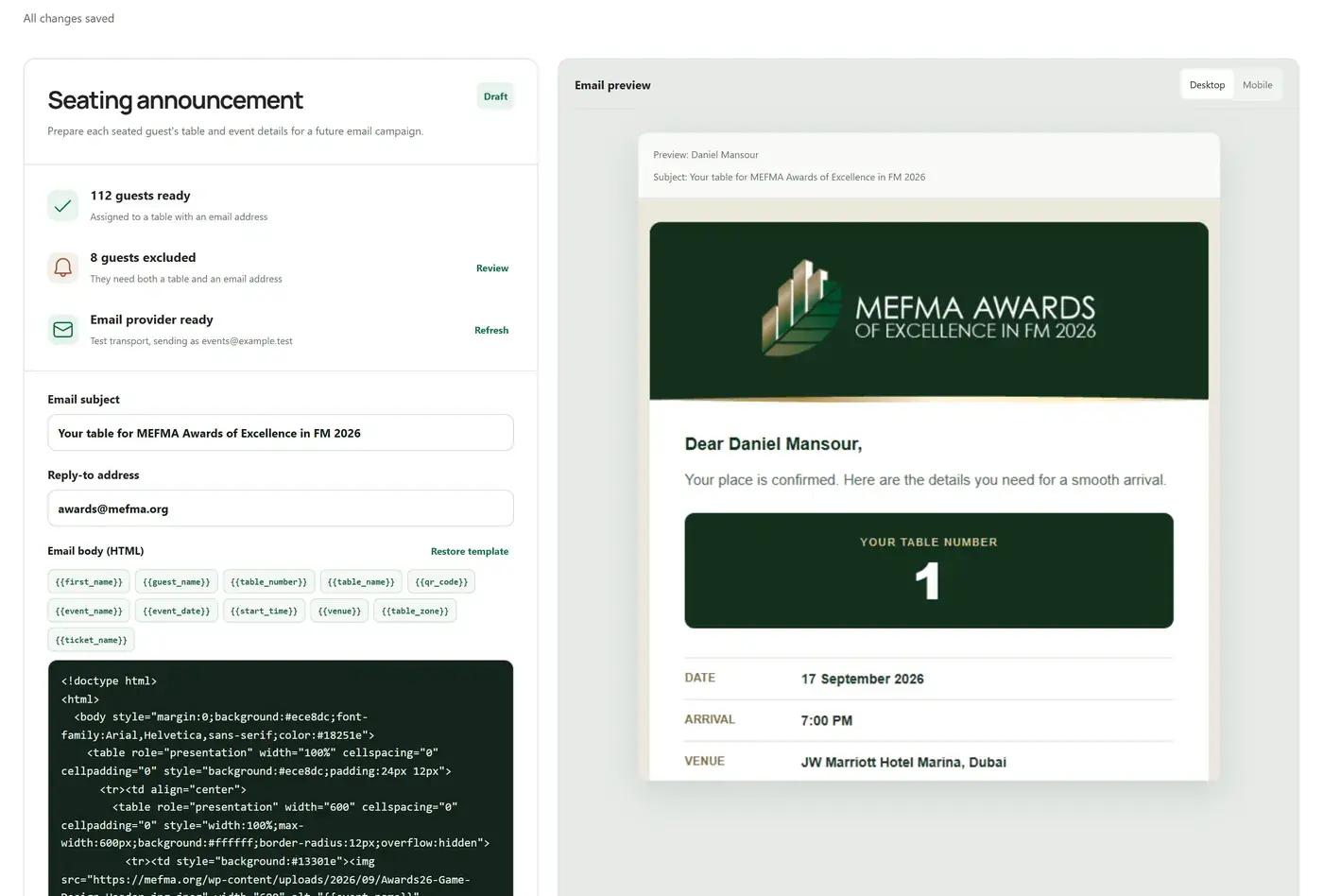Insert the {{table_number}} merge tag
1323x896 pixels.
(x=268, y=582)
